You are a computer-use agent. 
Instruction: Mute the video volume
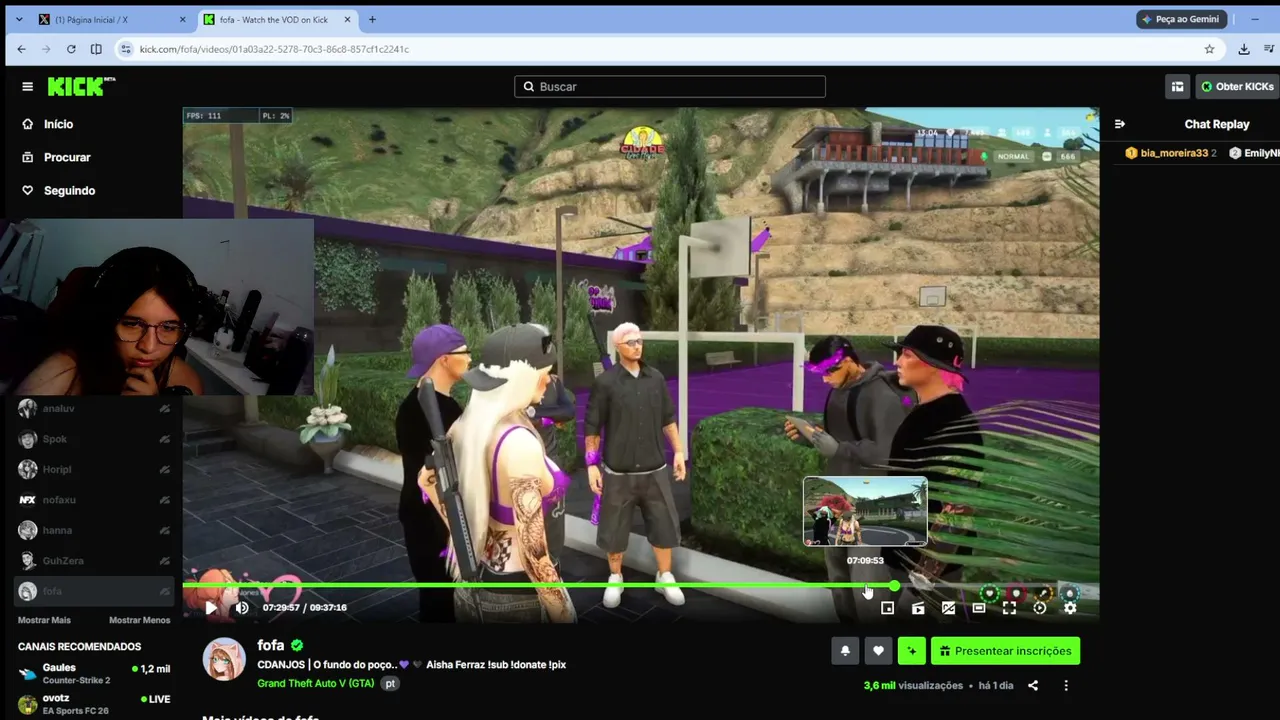pos(242,607)
